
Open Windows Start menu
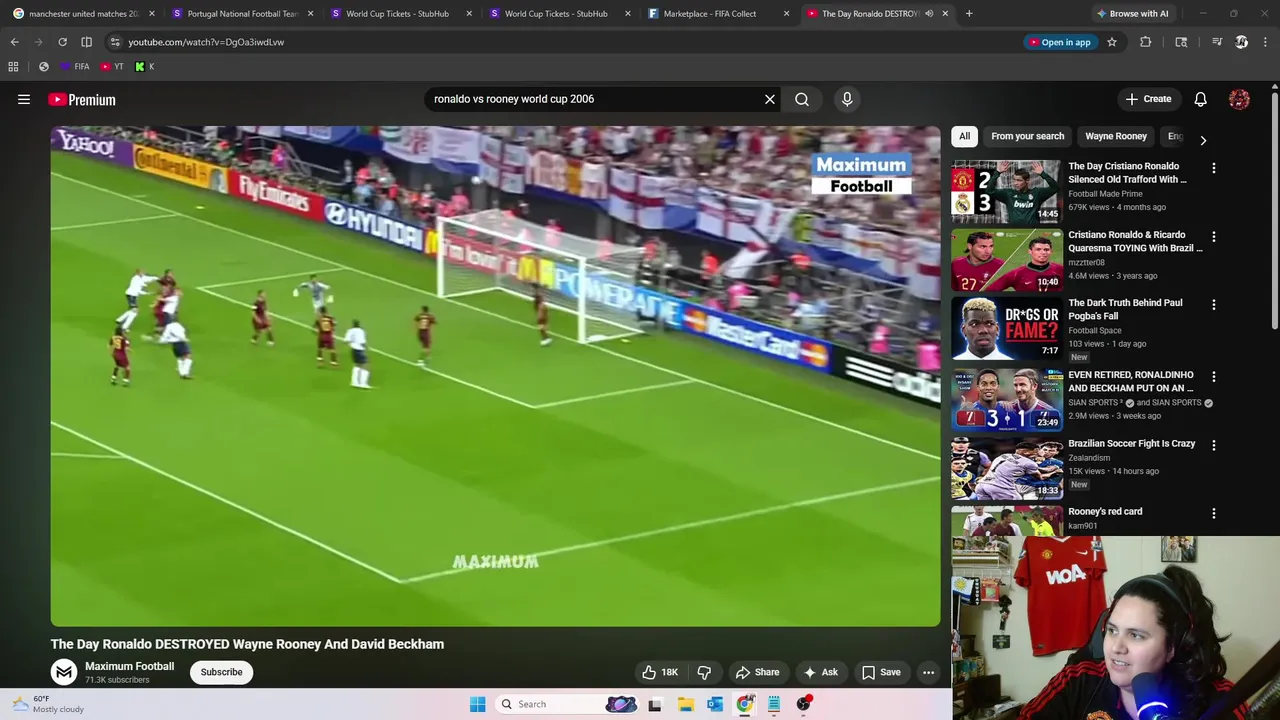pyautogui.click(x=478, y=704)
